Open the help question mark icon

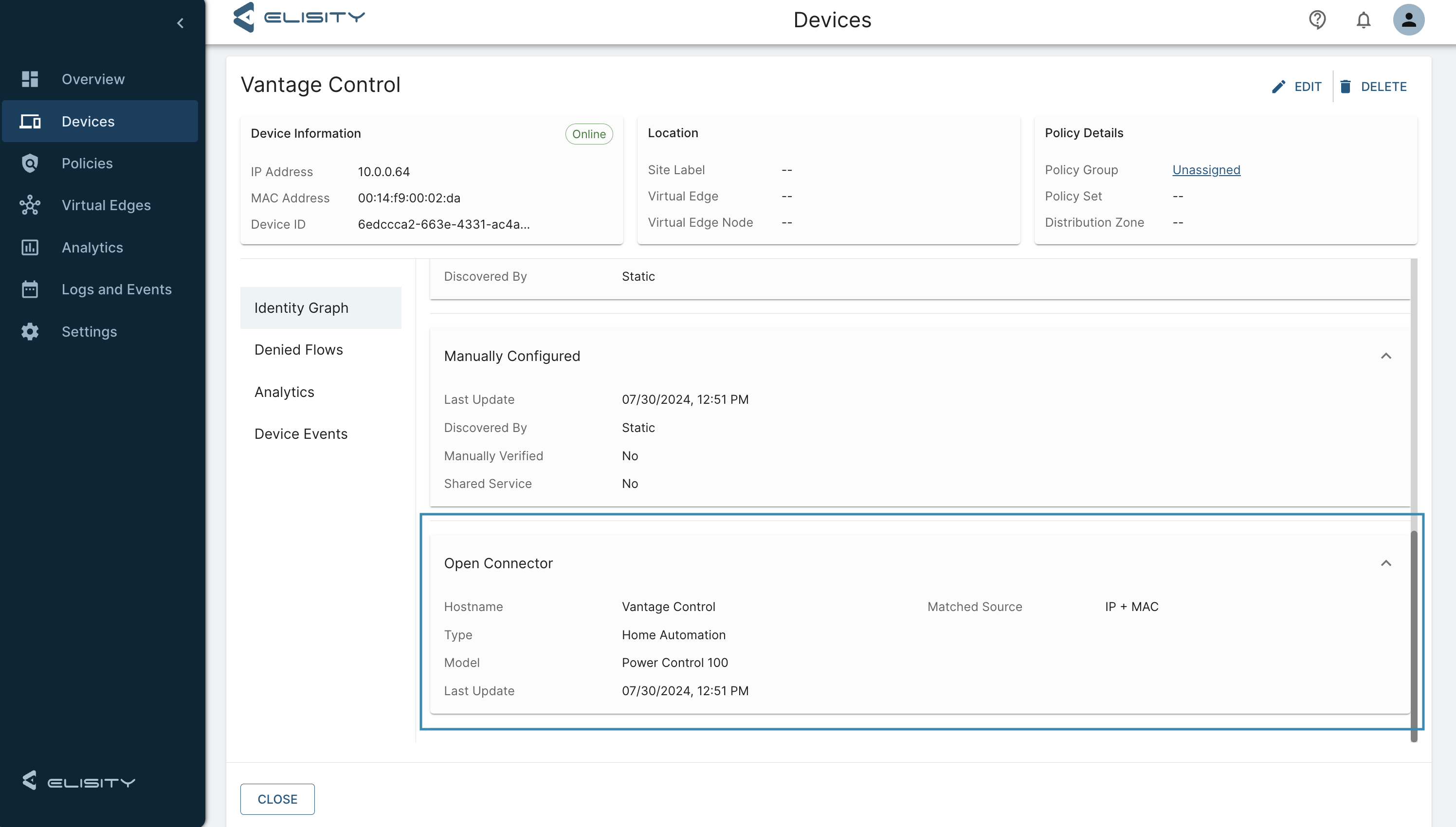[x=1317, y=20]
